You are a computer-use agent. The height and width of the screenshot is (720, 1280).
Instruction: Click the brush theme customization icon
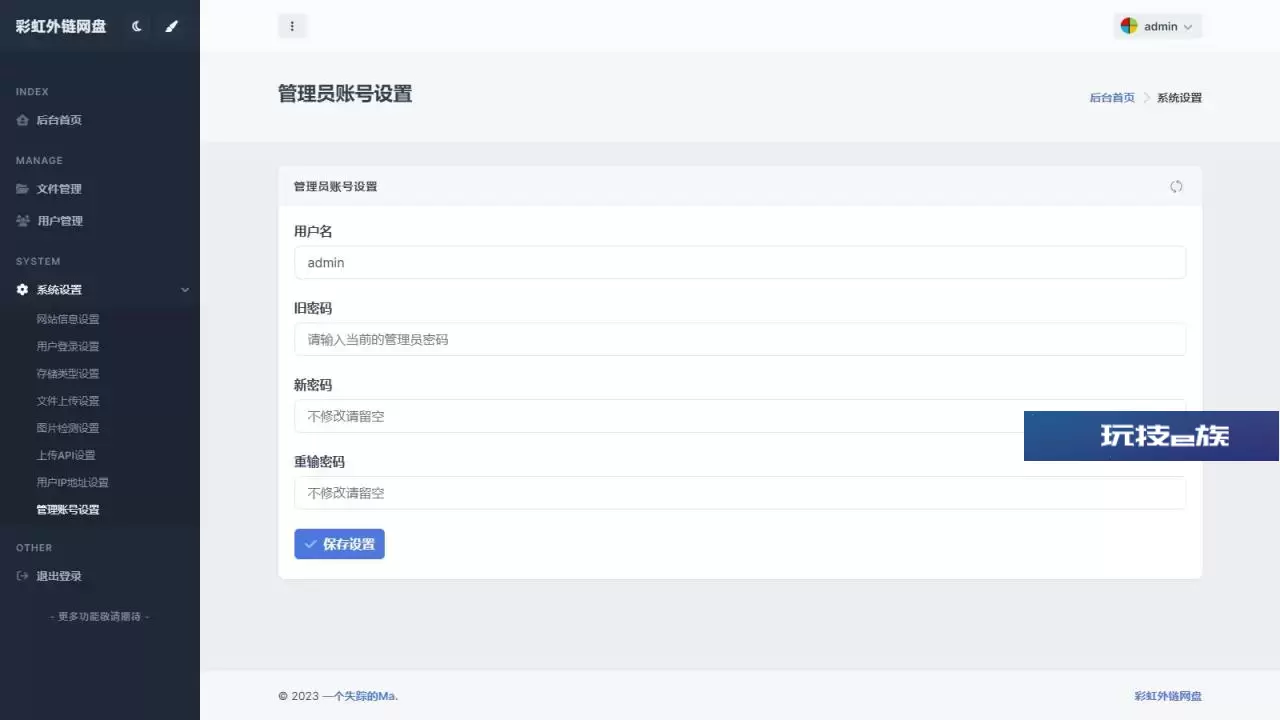(x=171, y=27)
